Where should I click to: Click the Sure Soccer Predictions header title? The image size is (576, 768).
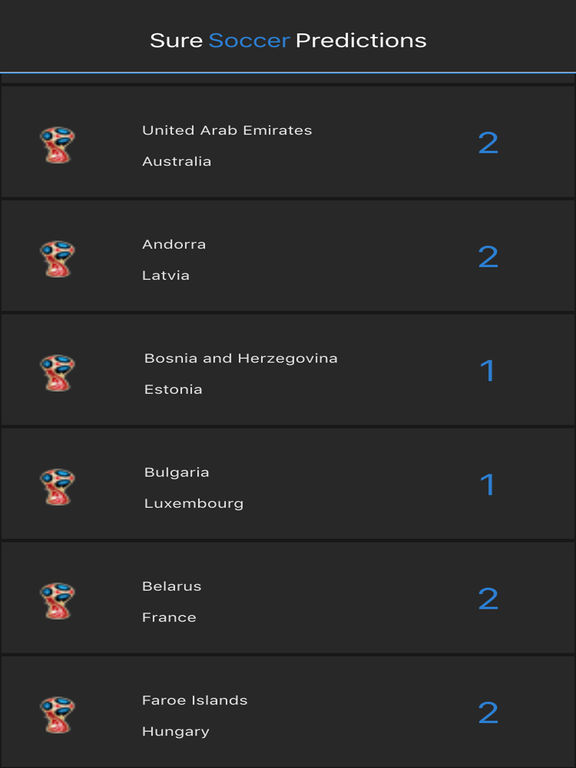(288, 40)
